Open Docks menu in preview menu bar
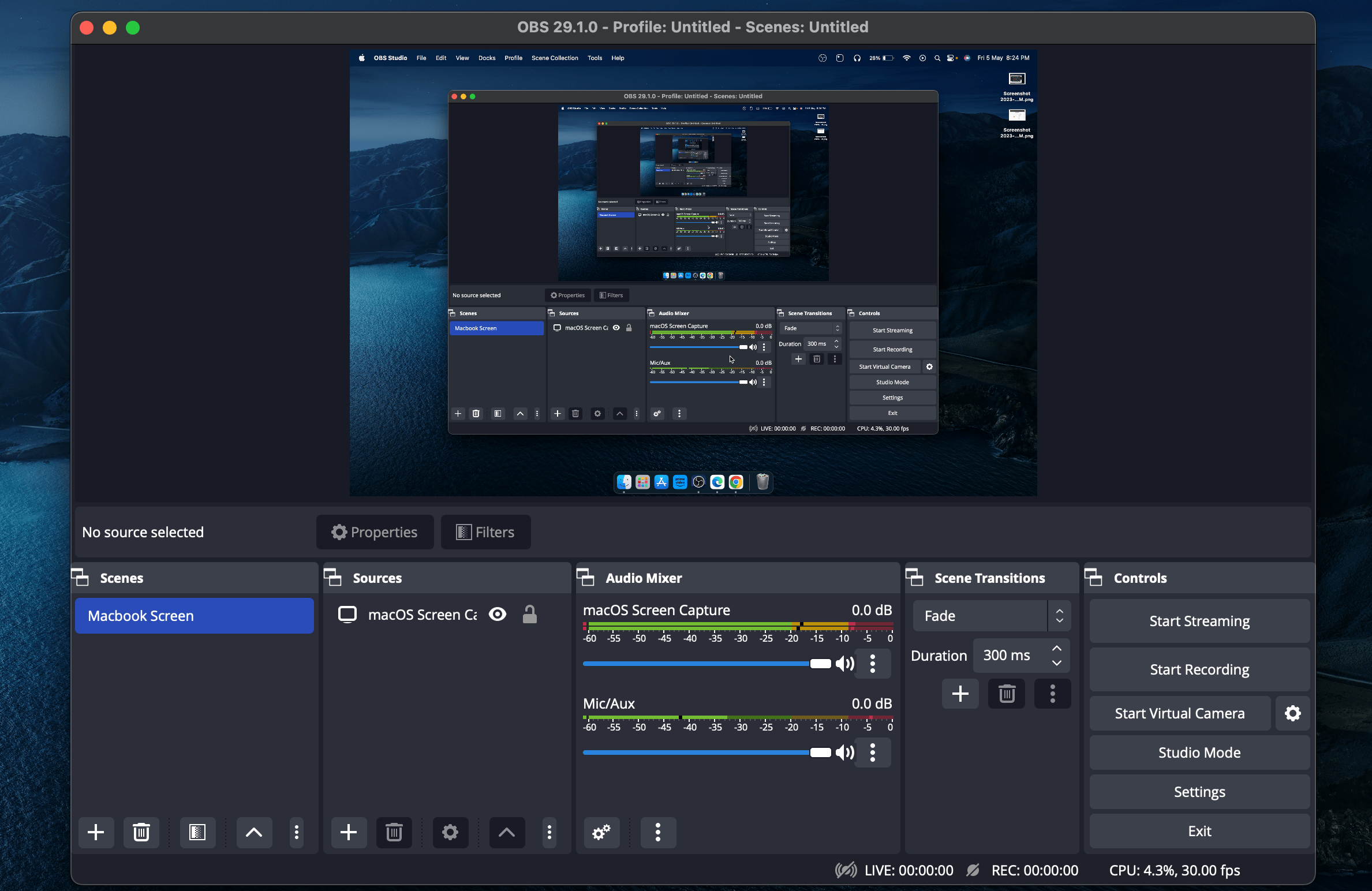This screenshot has height=891, width=1372. 487,58
